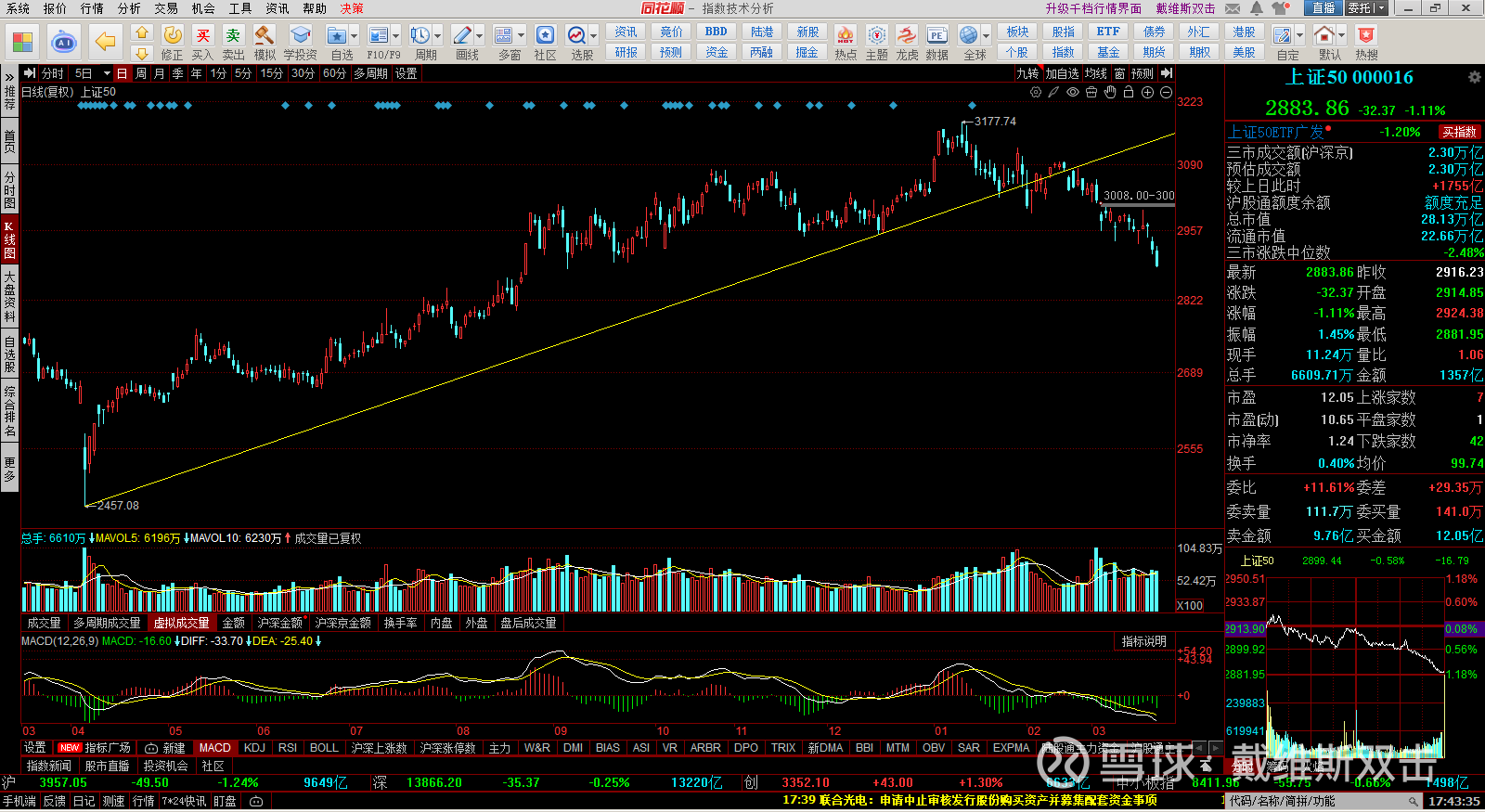Expand the 多窗 dropdown arrow
The width and height of the screenshot is (1485, 812).
pyautogui.click(x=521, y=36)
